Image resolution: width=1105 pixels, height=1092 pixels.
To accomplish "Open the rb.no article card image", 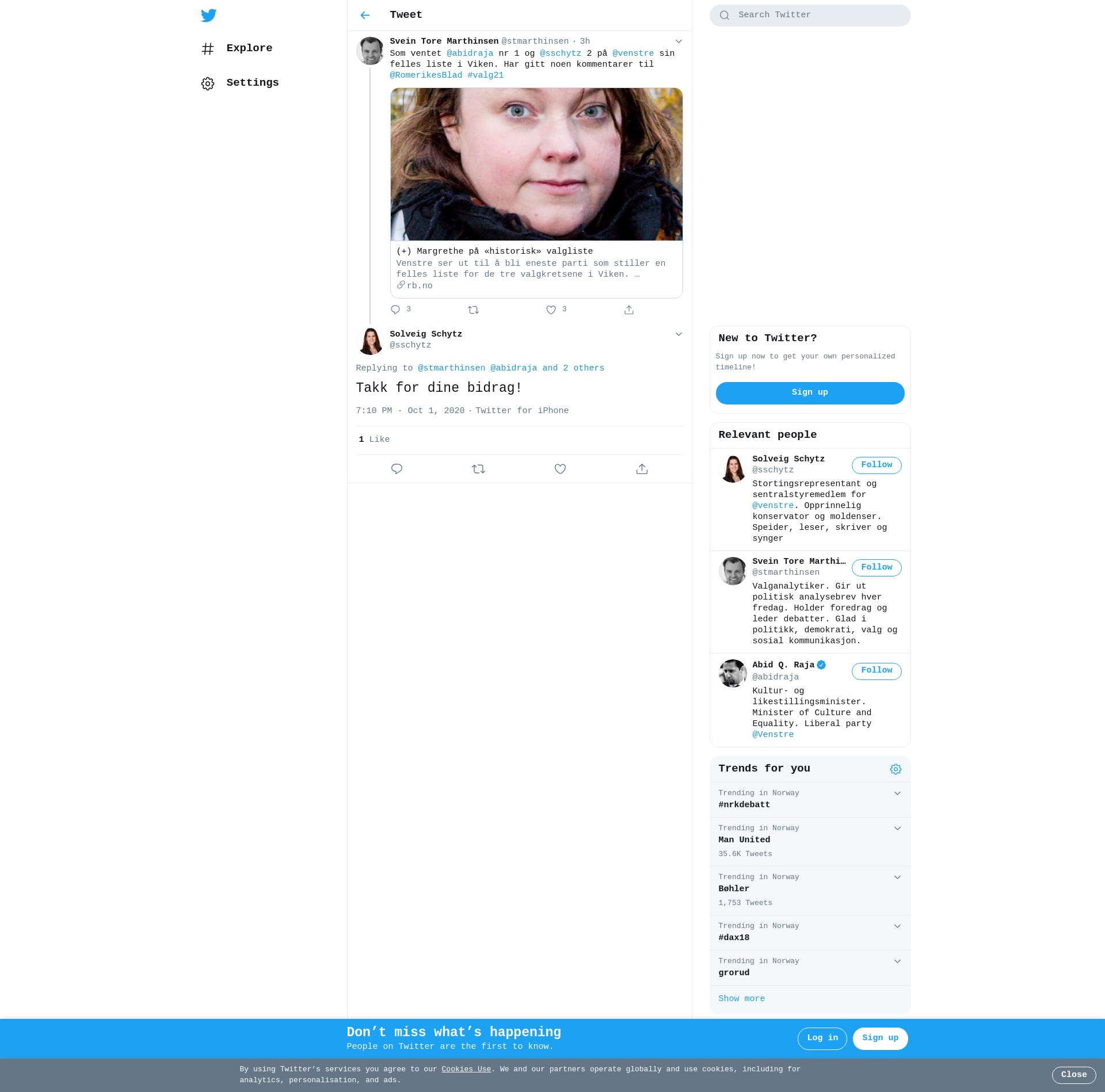I will tap(536, 165).
